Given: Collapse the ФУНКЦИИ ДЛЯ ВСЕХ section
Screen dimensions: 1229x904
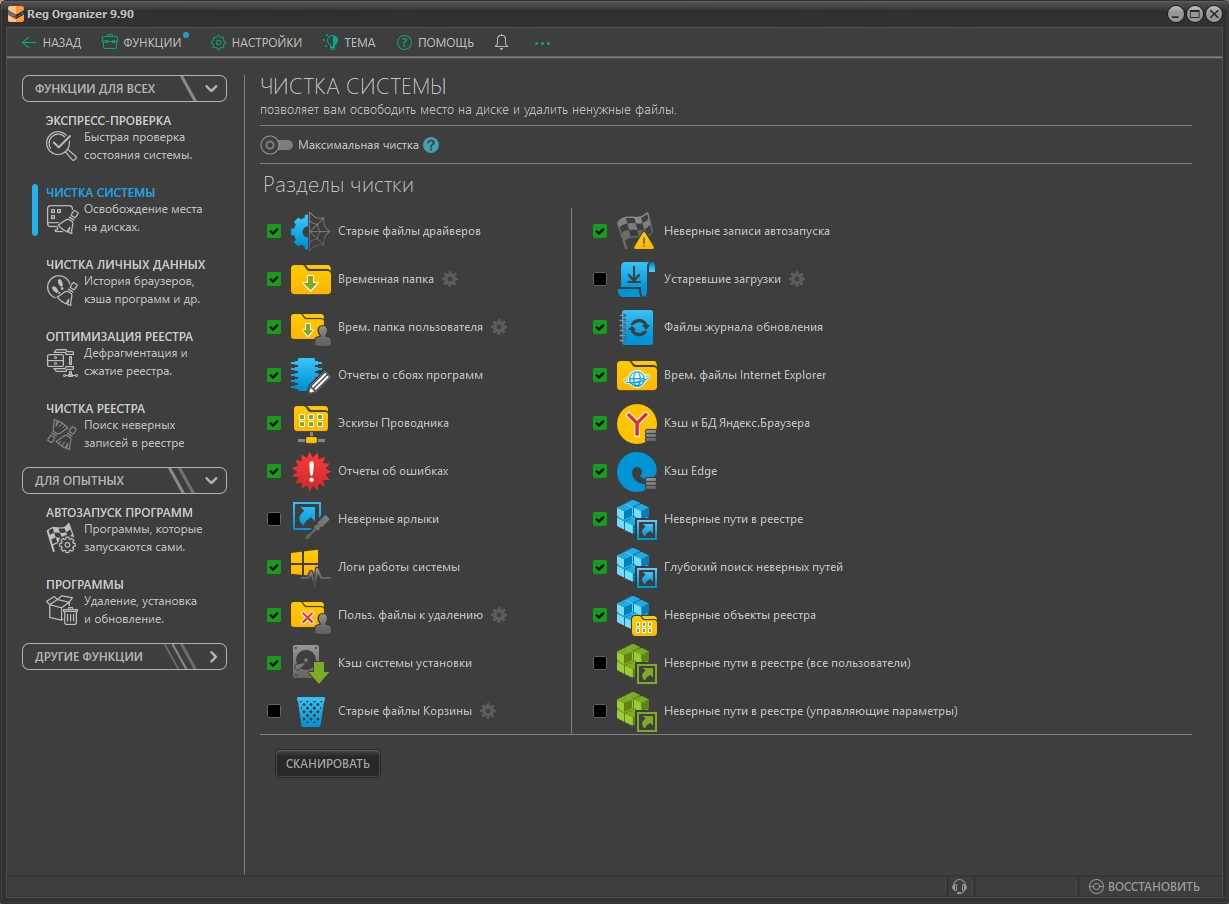Looking at the screenshot, I should click(211, 88).
